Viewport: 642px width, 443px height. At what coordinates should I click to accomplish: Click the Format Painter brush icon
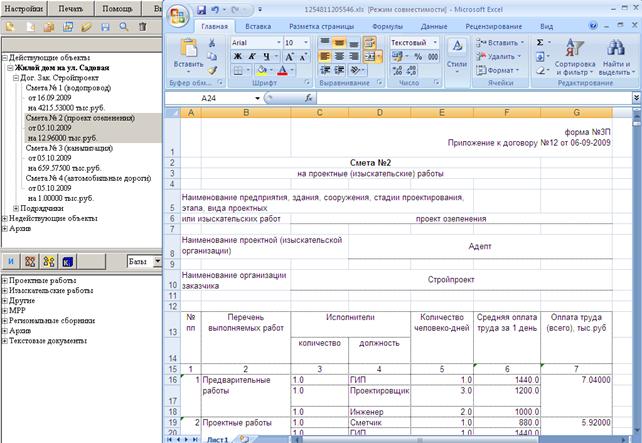click(212, 70)
